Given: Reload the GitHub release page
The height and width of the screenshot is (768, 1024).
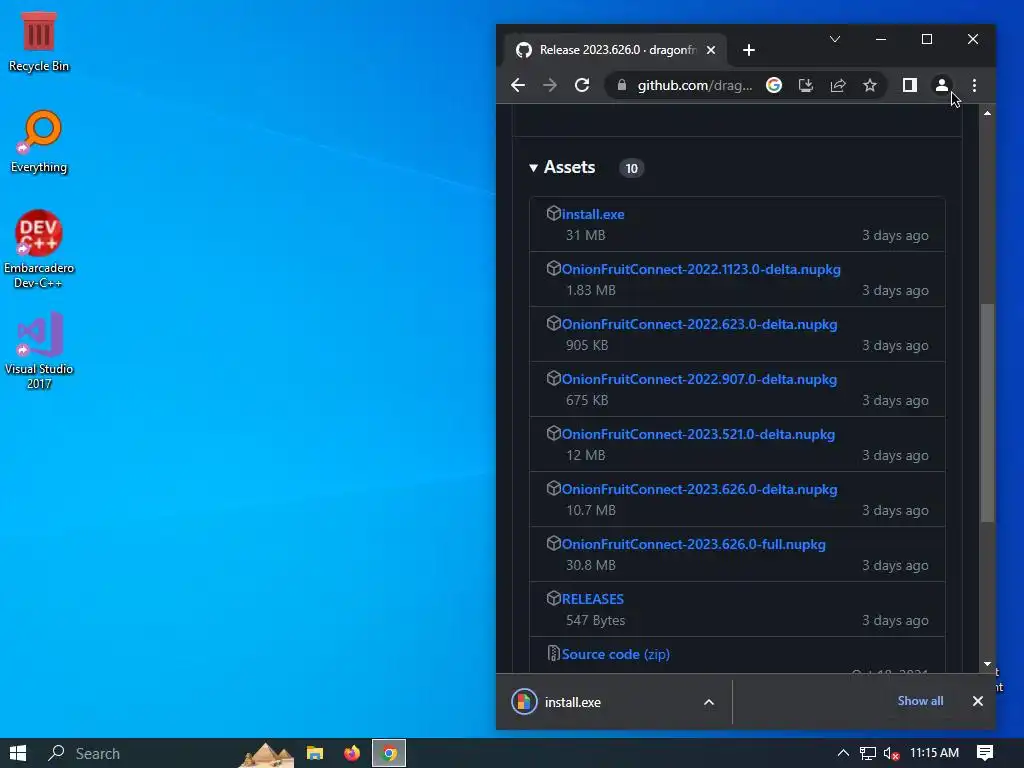Looking at the screenshot, I should (x=582, y=86).
